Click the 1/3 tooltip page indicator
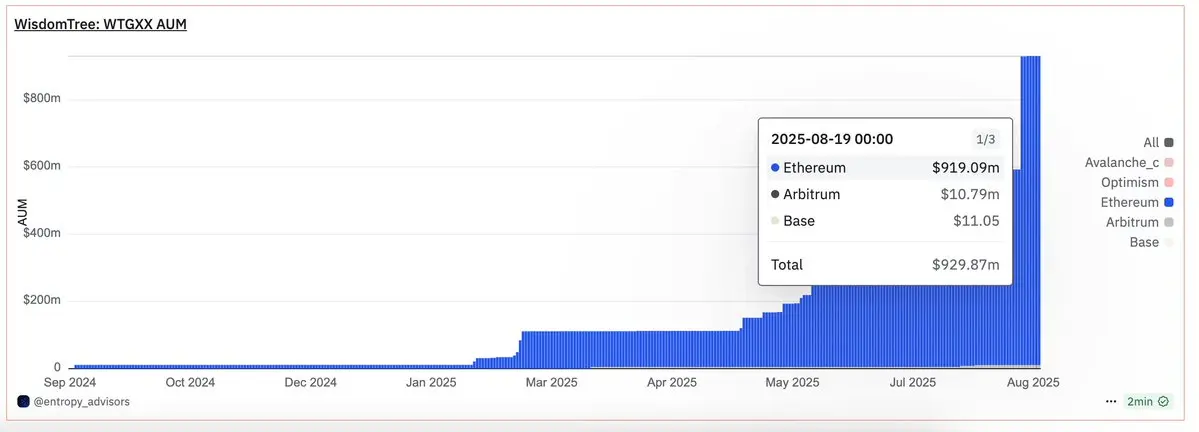Image resolution: width=1199 pixels, height=432 pixels. [x=986, y=139]
